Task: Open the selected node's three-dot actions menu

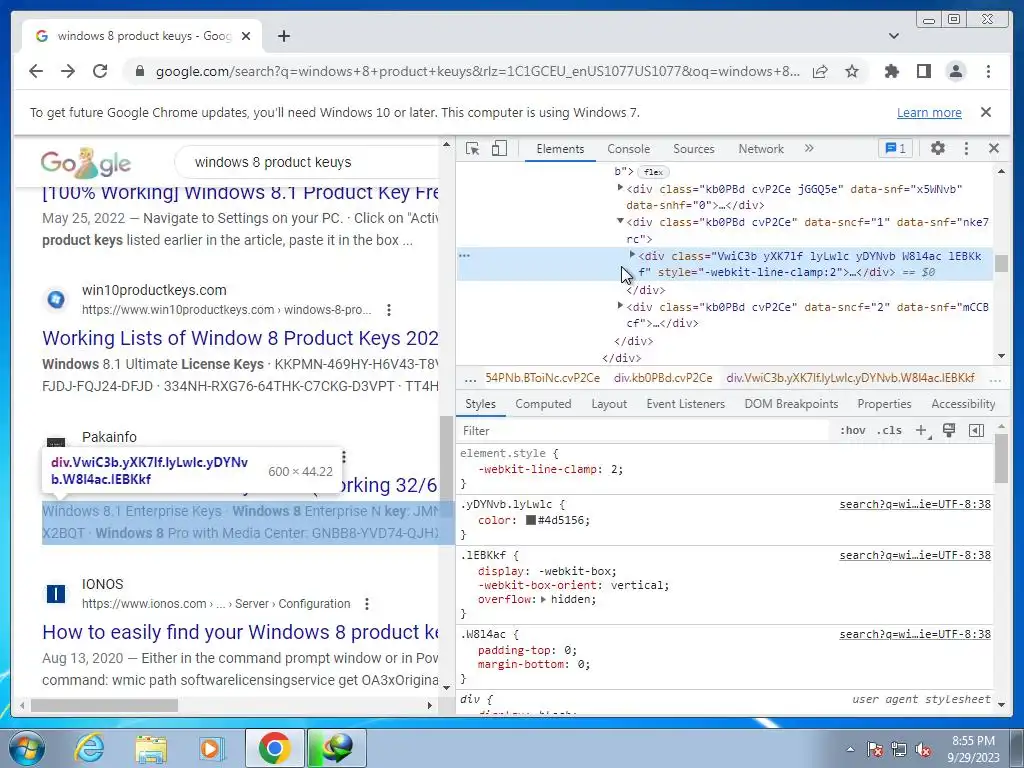Action: pos(464,255)
